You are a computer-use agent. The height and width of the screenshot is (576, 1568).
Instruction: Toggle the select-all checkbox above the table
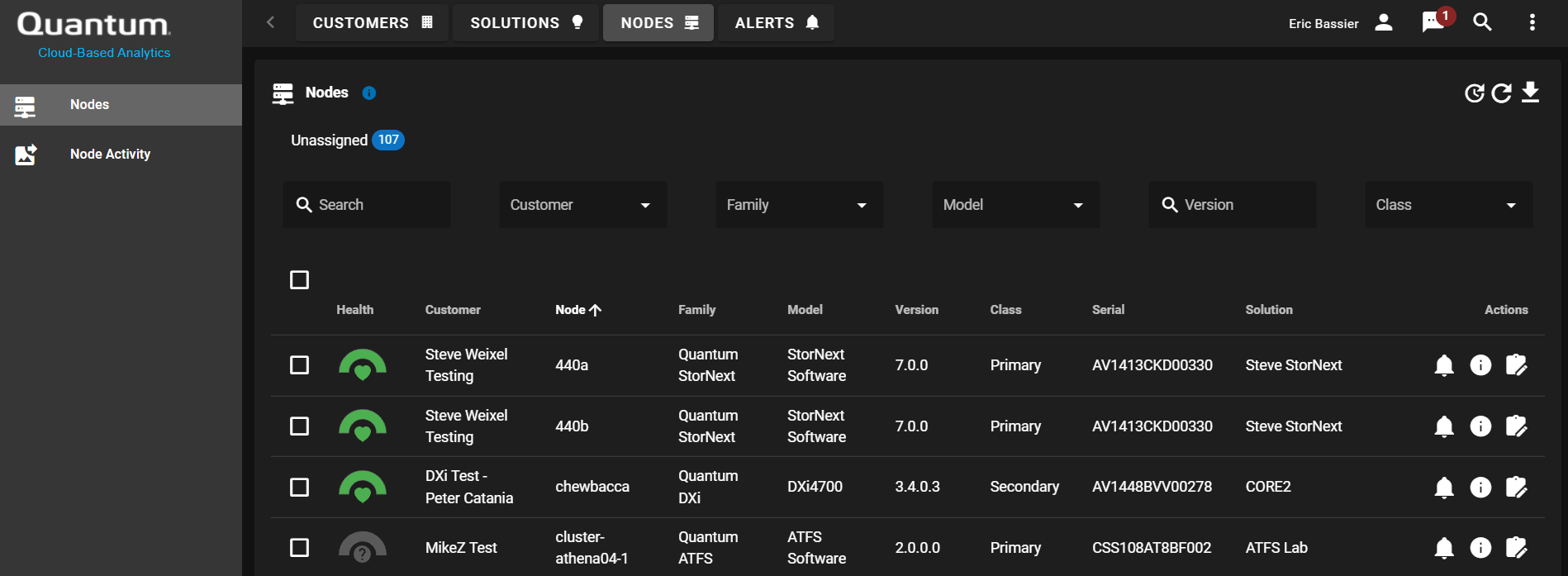(x=300, y=280)
